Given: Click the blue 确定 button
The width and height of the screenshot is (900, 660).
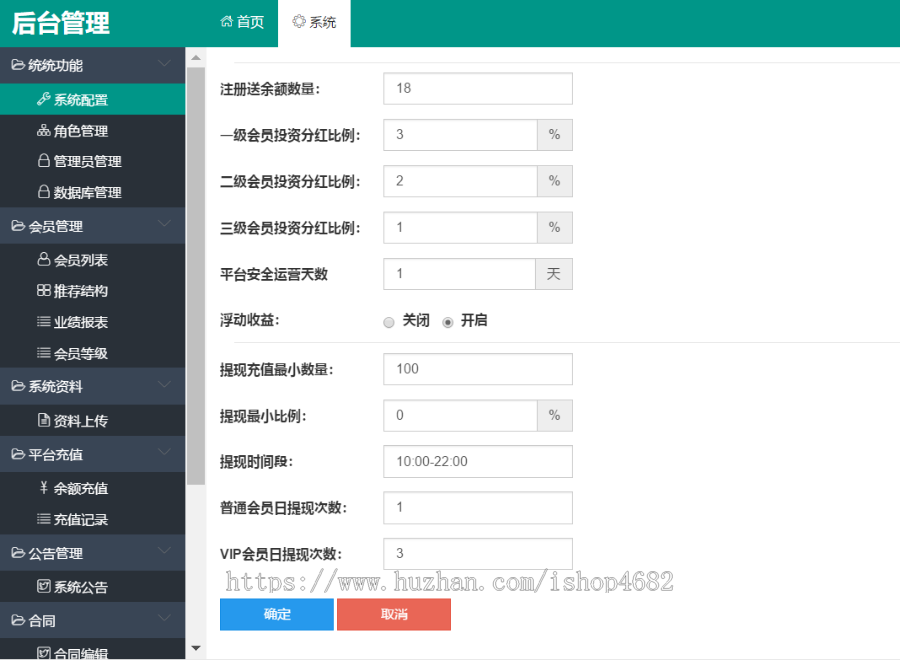Looking at the screenshot, I should click(x=277, y=614).
